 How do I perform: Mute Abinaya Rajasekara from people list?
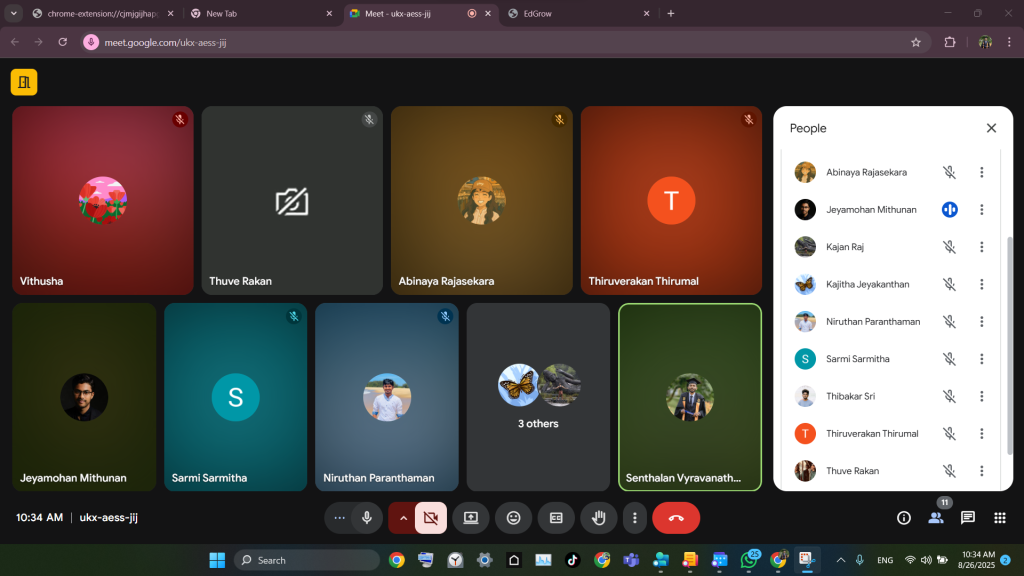(949, 172)
